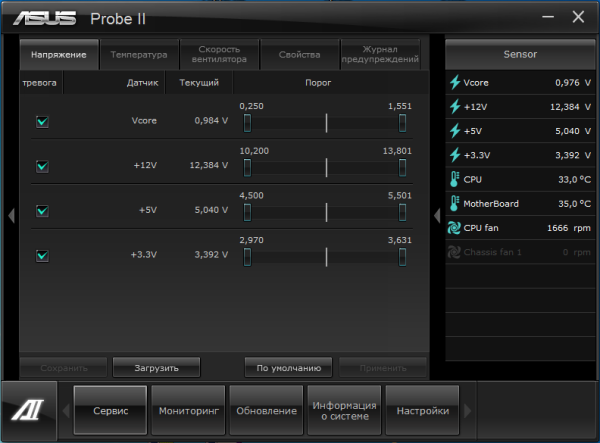Click the Применить button
The width and height of the screenshot is (600, 443).
click(x=383, y=368)
